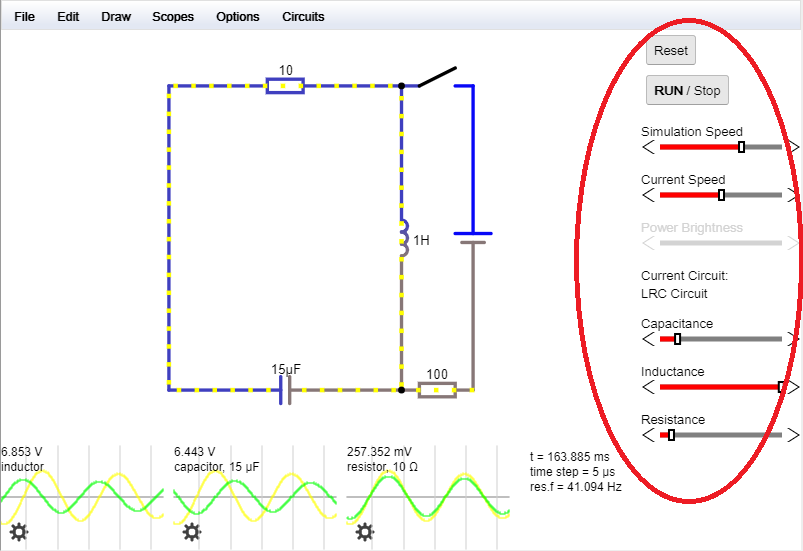
Task: Toggle simulation with RUN / Stop
Action: [686, 90]
